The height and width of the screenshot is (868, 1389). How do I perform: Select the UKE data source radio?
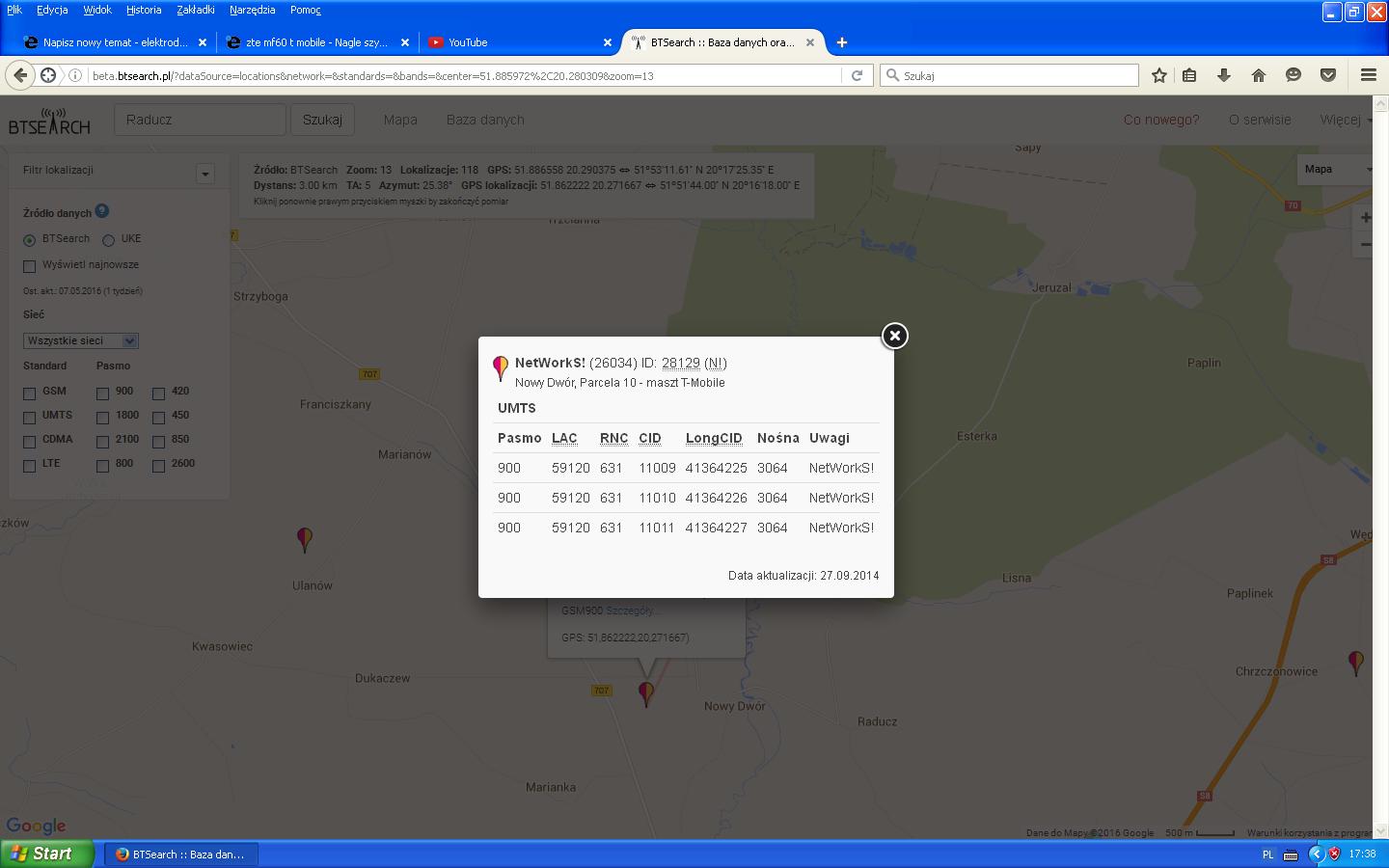pyautogui.click(x=108, y=240)
